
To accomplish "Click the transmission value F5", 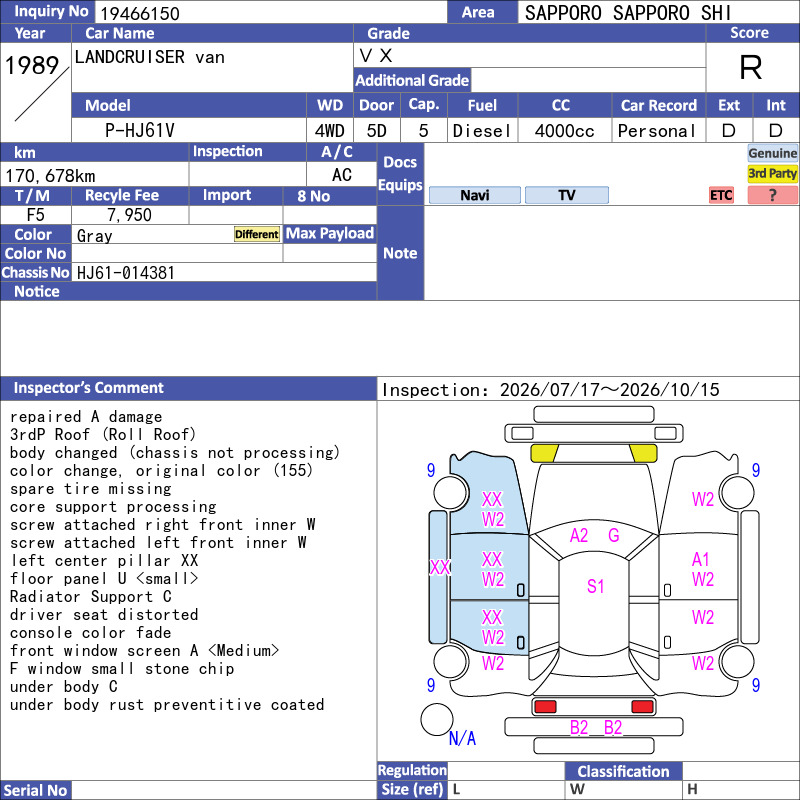I will click(36, 215).
